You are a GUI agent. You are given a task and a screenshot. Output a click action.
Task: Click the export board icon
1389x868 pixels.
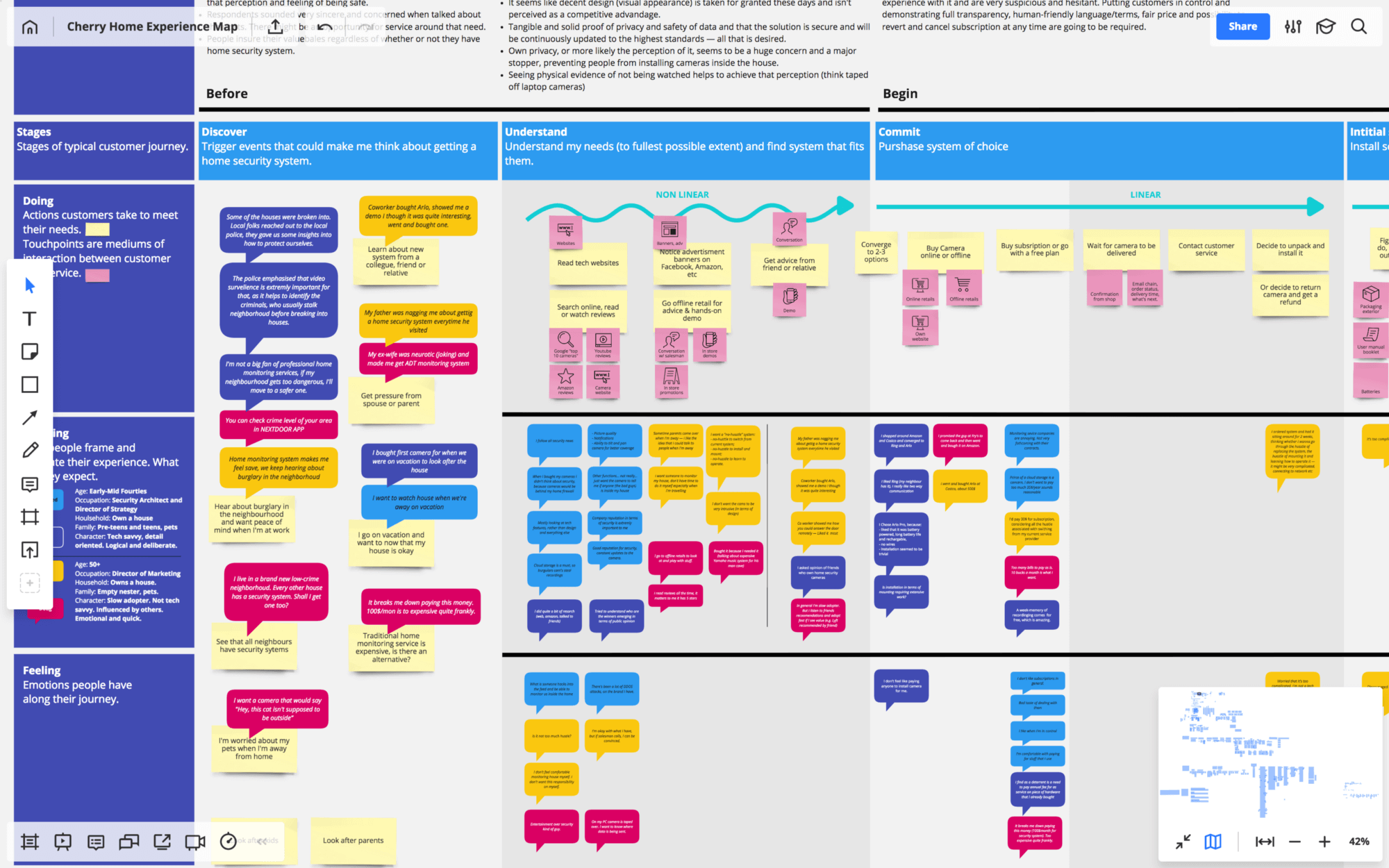275,27
